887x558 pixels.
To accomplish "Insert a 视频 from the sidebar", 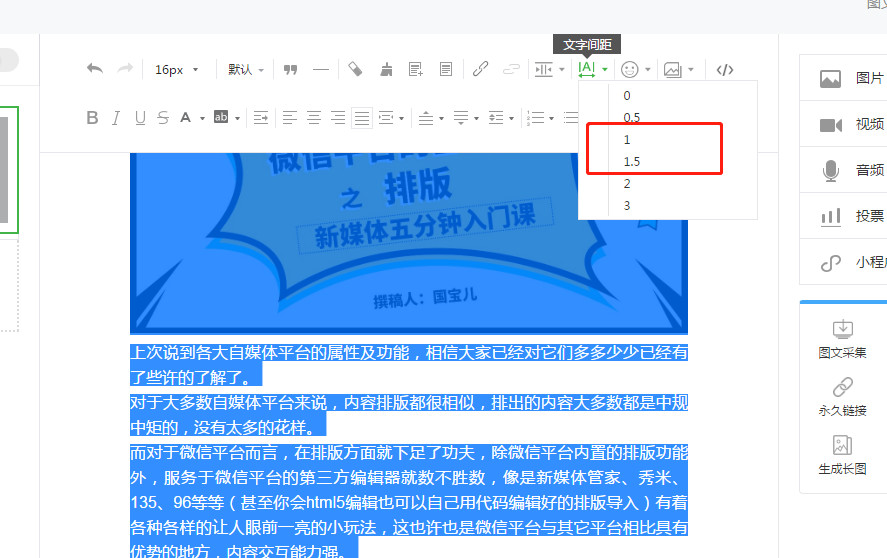I will pos(843,125).
